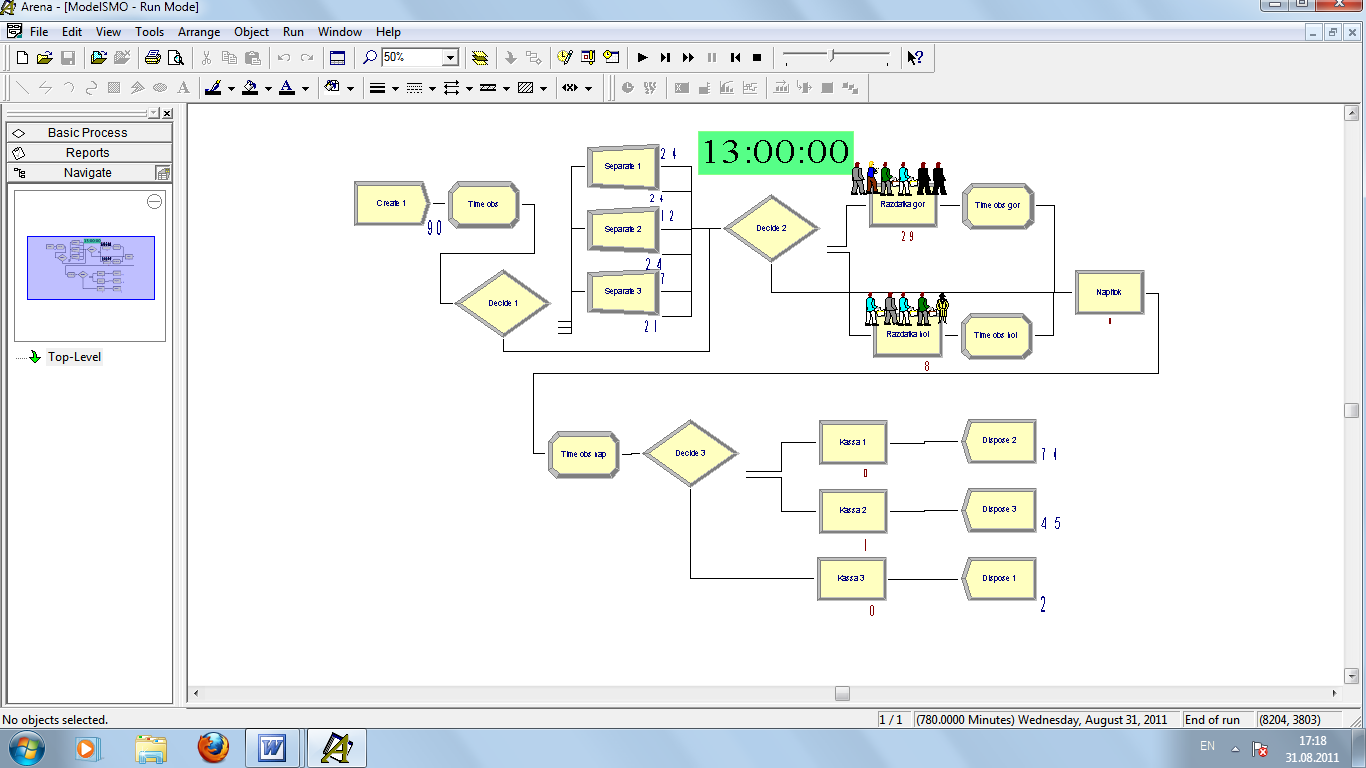The width and height of the screenshot is (1366, 768).
Task: Select the Navigate panel
Action: point(89,172)
